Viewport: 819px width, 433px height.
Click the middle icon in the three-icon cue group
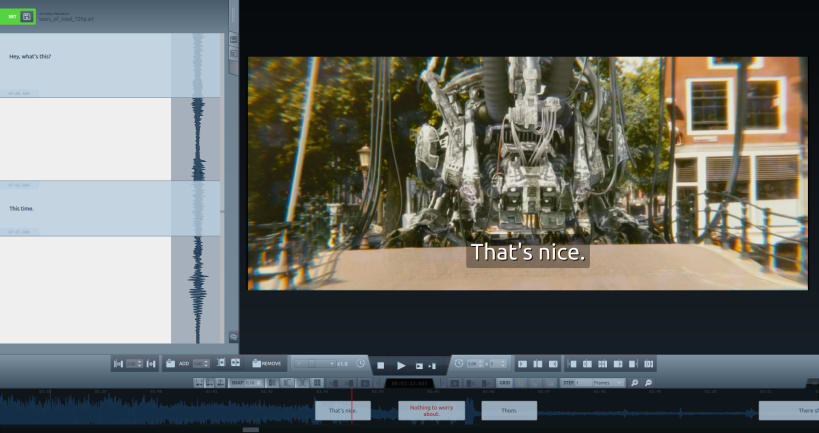click(537, 364)
